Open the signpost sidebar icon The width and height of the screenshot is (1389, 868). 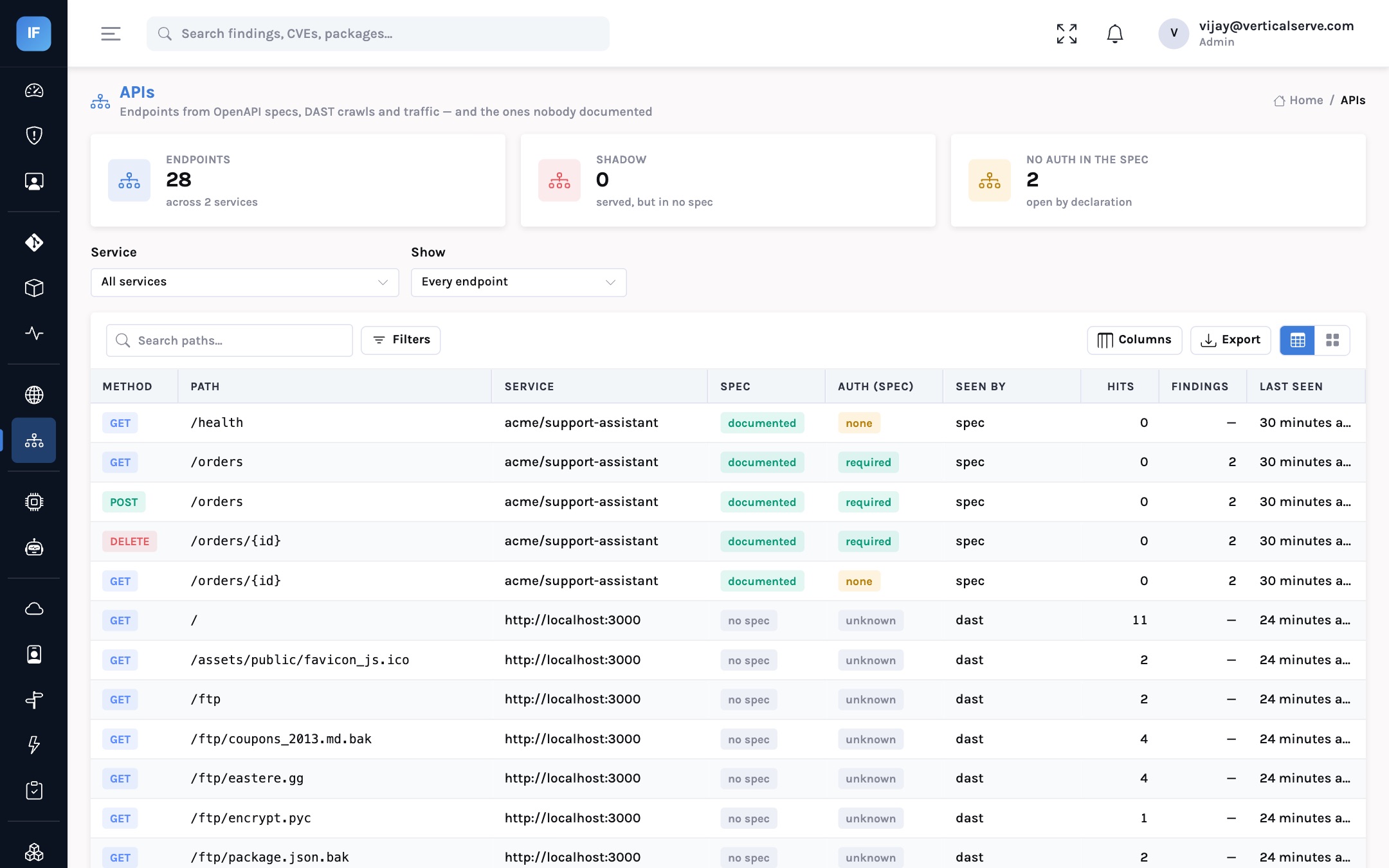click(34, 700)
